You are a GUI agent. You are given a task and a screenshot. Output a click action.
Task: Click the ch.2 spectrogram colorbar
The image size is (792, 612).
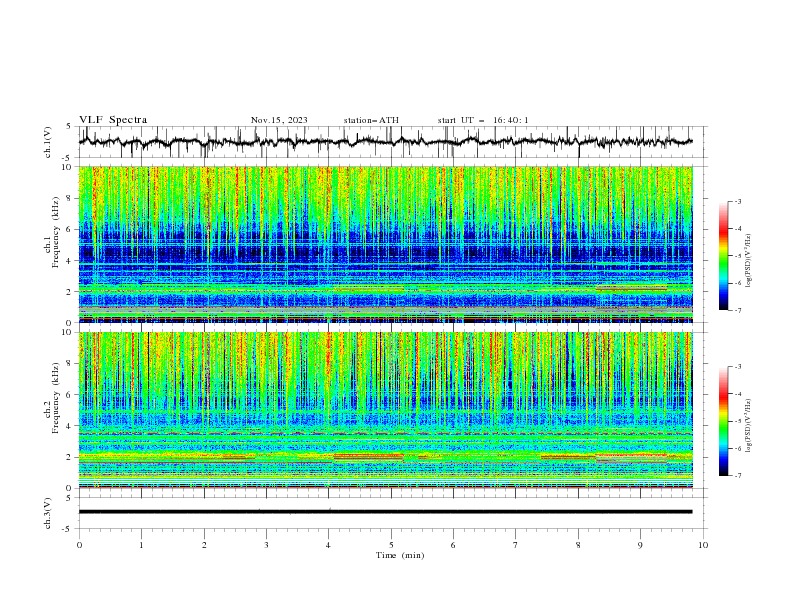tap(723, 421)
